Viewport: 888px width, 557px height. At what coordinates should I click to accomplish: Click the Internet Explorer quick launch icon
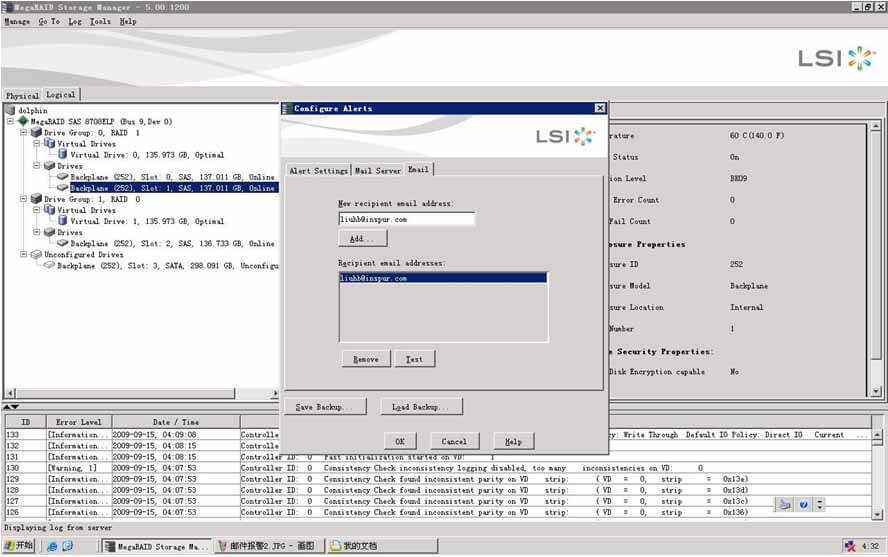[x=51, y=546]
